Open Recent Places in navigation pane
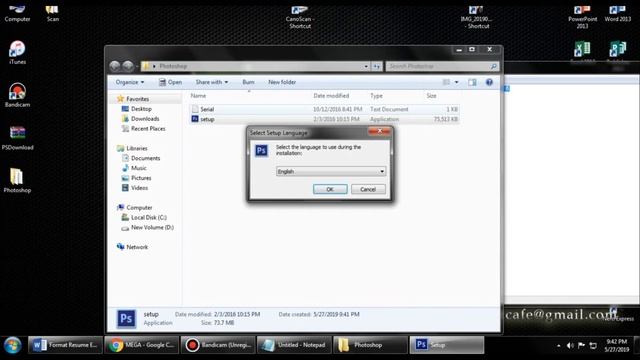The width and height of the screenshot is (640, 360). pos(148,129)
